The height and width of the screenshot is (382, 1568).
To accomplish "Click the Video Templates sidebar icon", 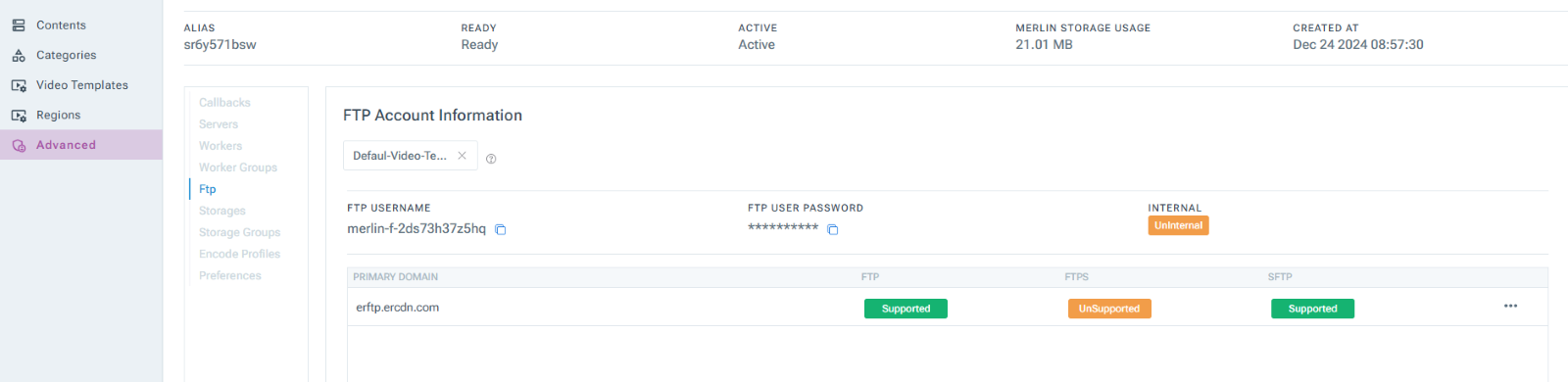I will (x=19, y=86).
